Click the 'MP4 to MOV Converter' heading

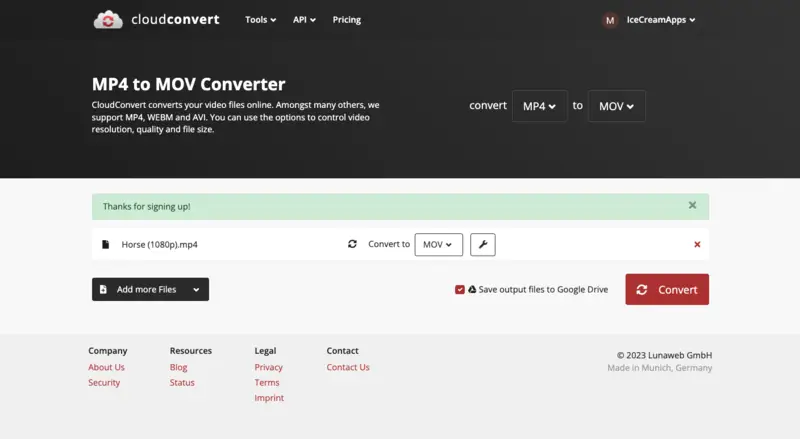188,84
